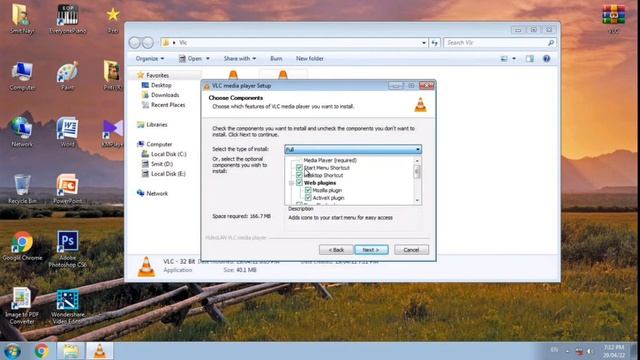This screenshot has height=360, width=640.
Task: Click the VLC cone icon in details pane
Action: point(146,267)
